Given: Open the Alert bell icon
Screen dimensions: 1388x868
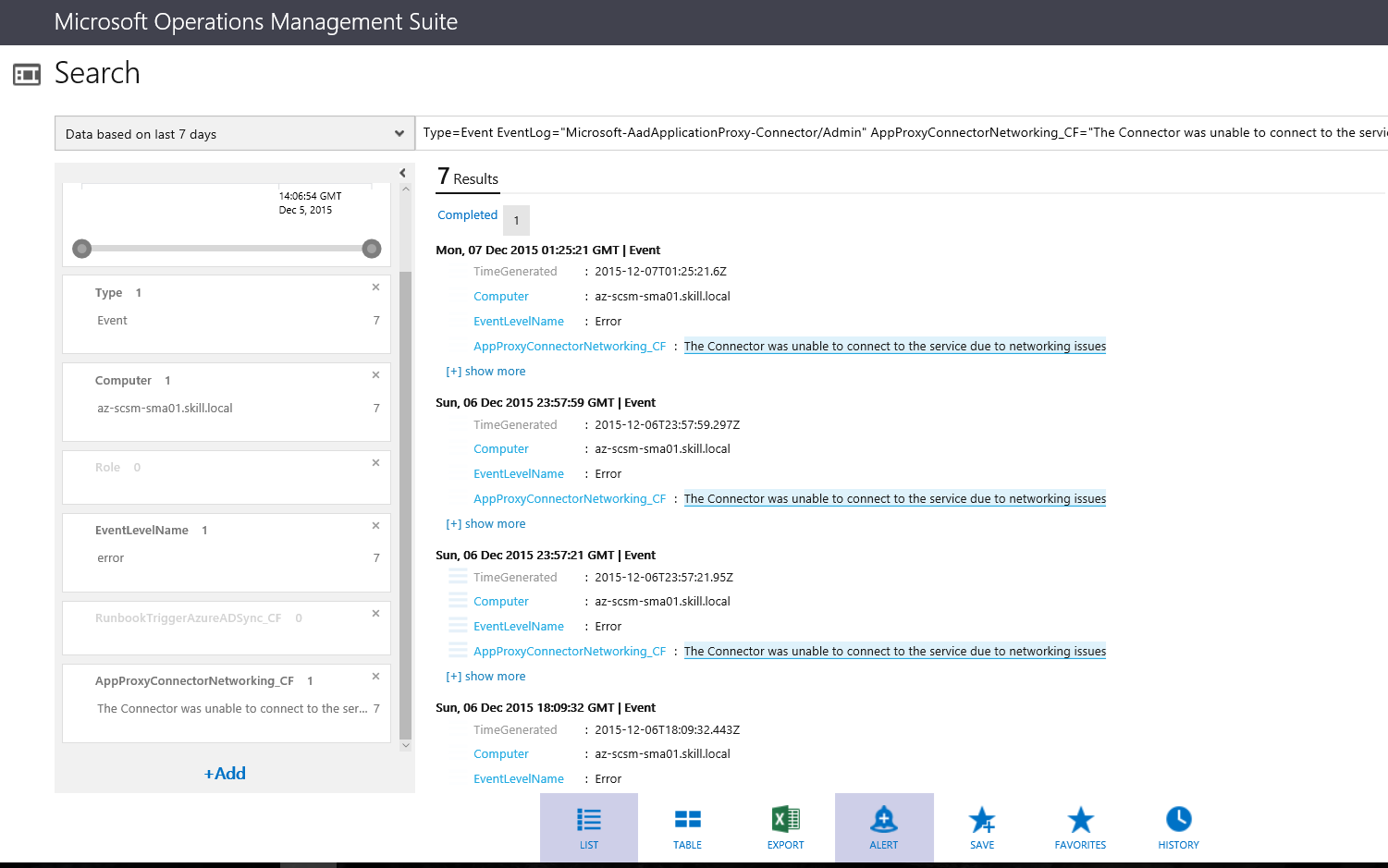Looking at the screenshot, I should pos(883,820).
